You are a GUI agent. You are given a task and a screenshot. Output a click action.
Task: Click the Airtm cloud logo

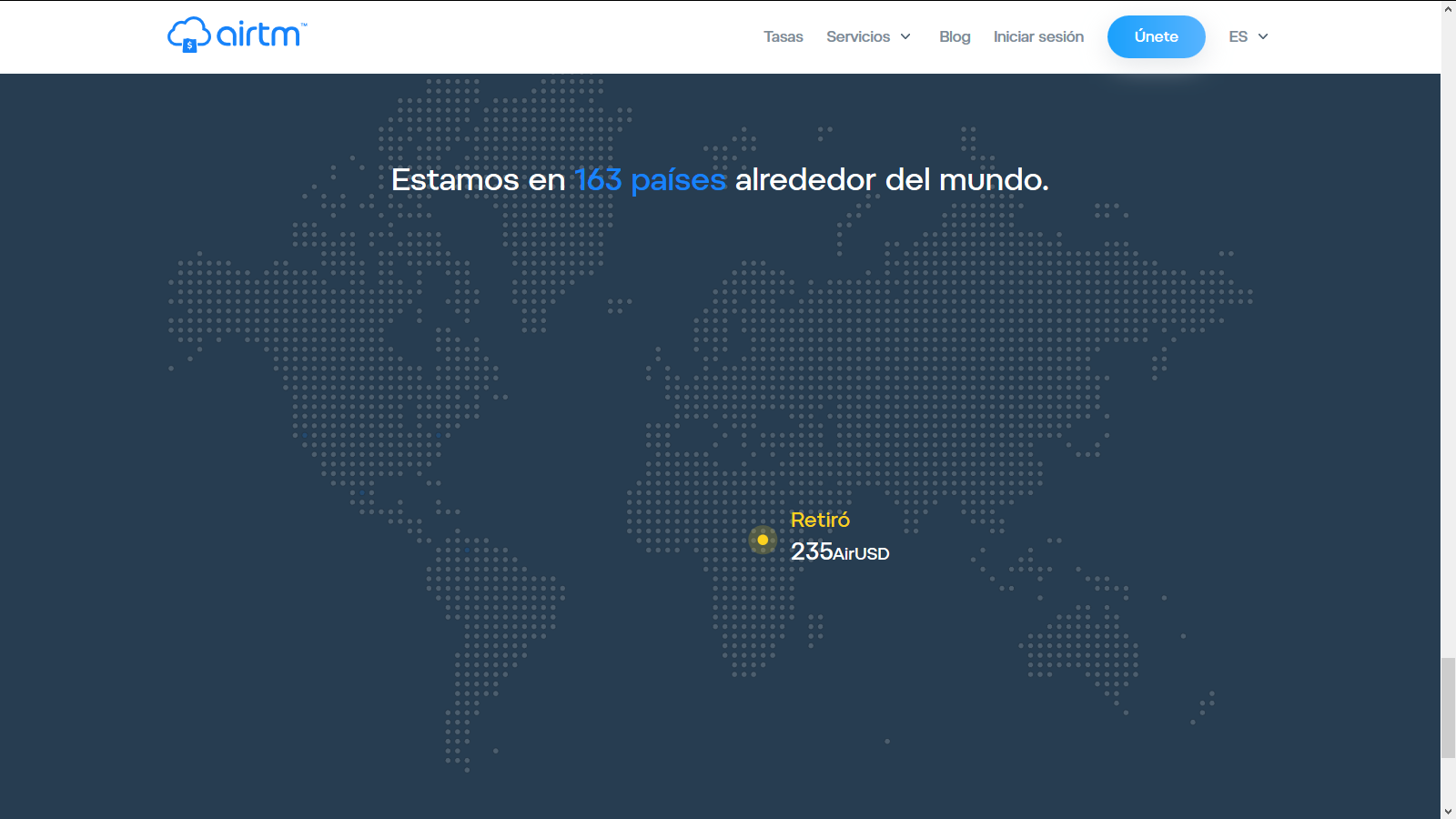(x=237, y=35)
